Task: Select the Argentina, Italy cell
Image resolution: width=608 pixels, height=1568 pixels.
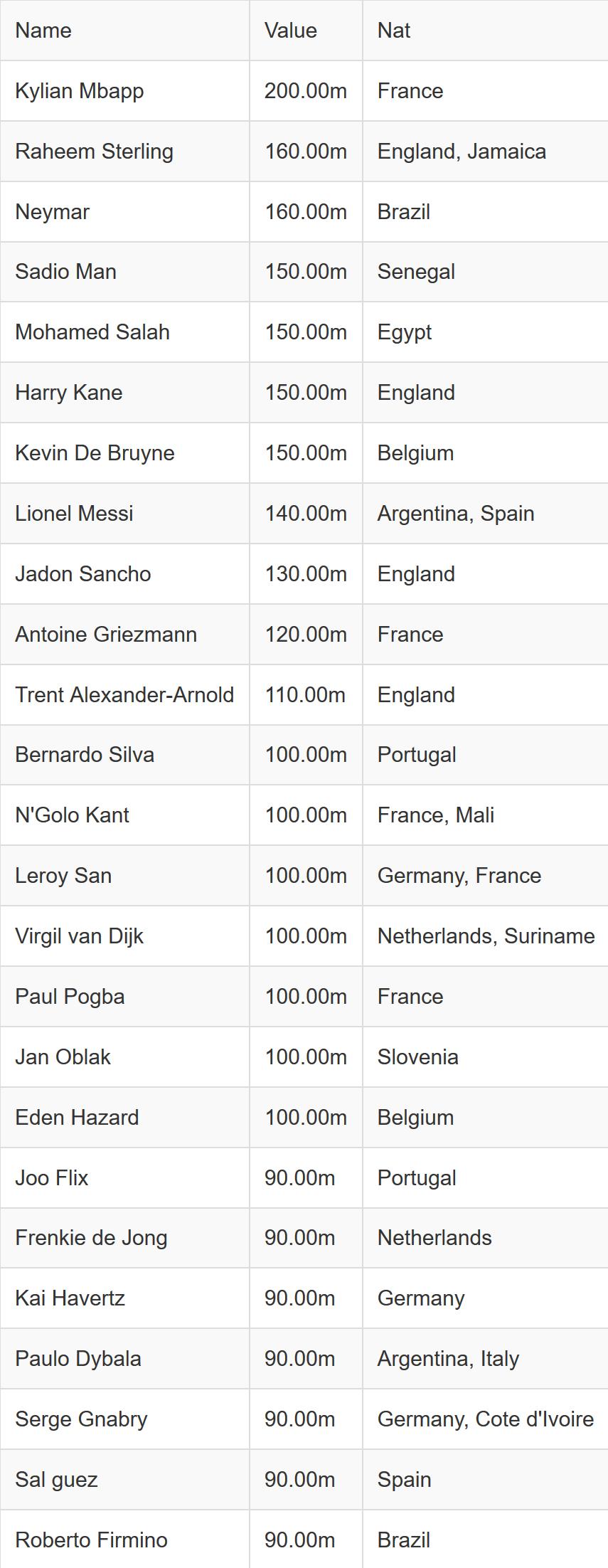Action: click(448, 1359)
